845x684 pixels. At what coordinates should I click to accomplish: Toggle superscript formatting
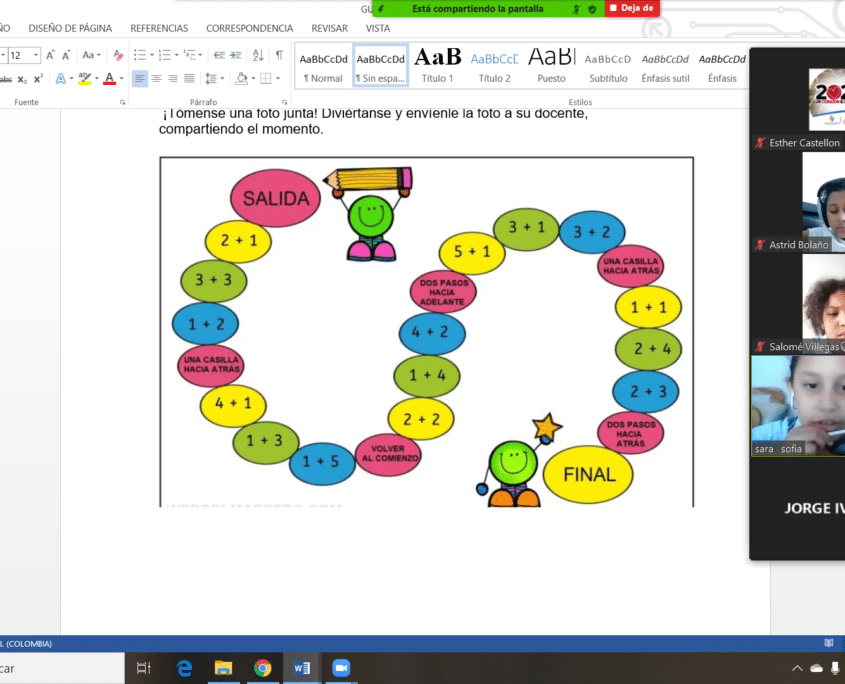pos(38,79)
